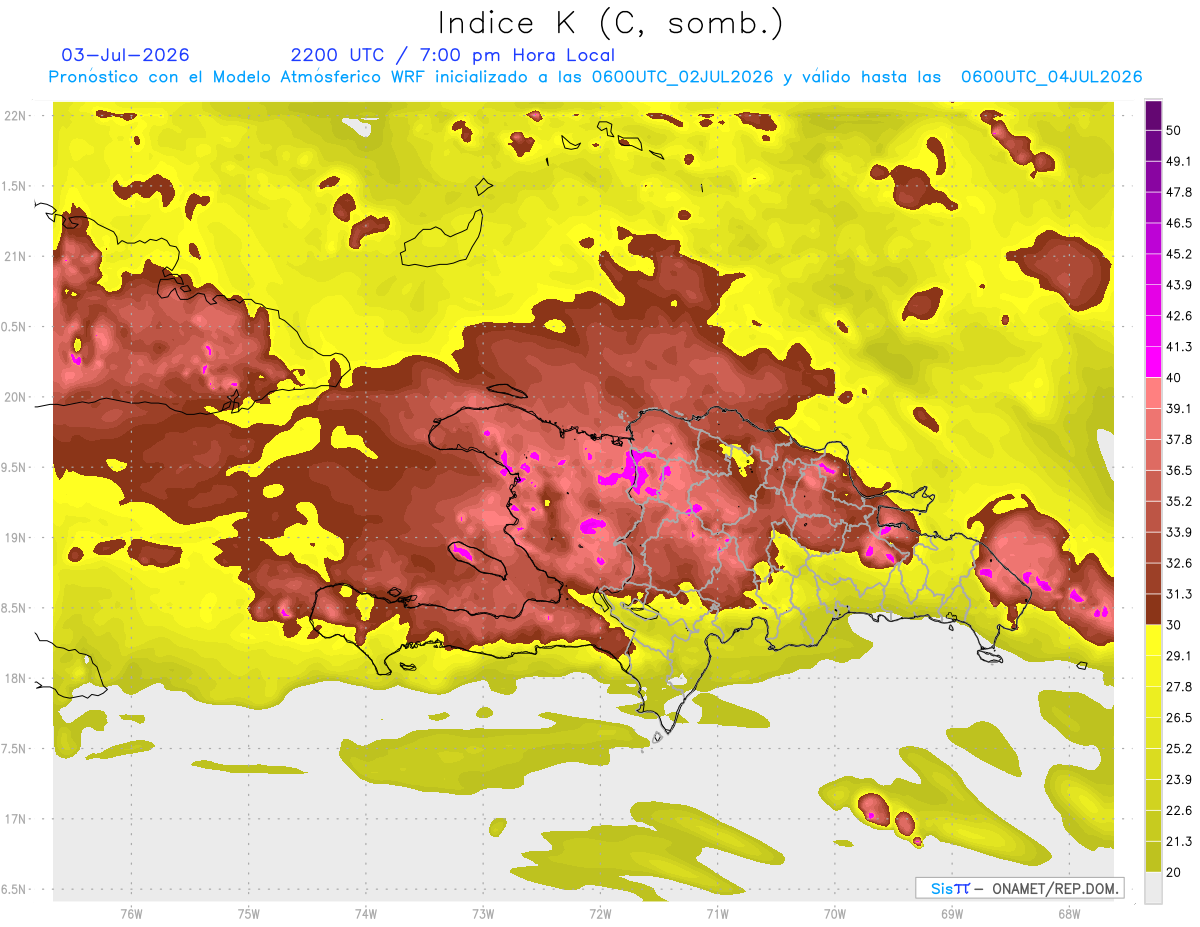Click the legend value "49.1"

[1179, 162]
